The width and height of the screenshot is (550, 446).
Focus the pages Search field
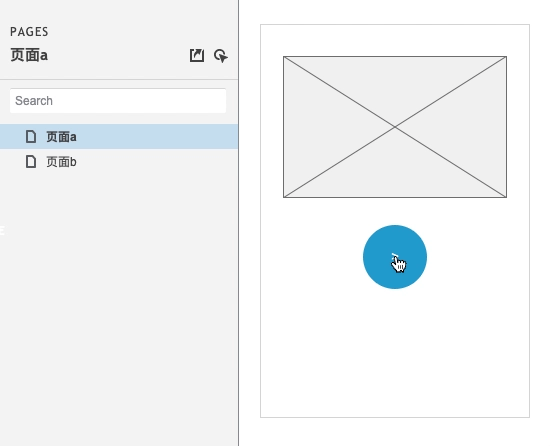[118, 101]
